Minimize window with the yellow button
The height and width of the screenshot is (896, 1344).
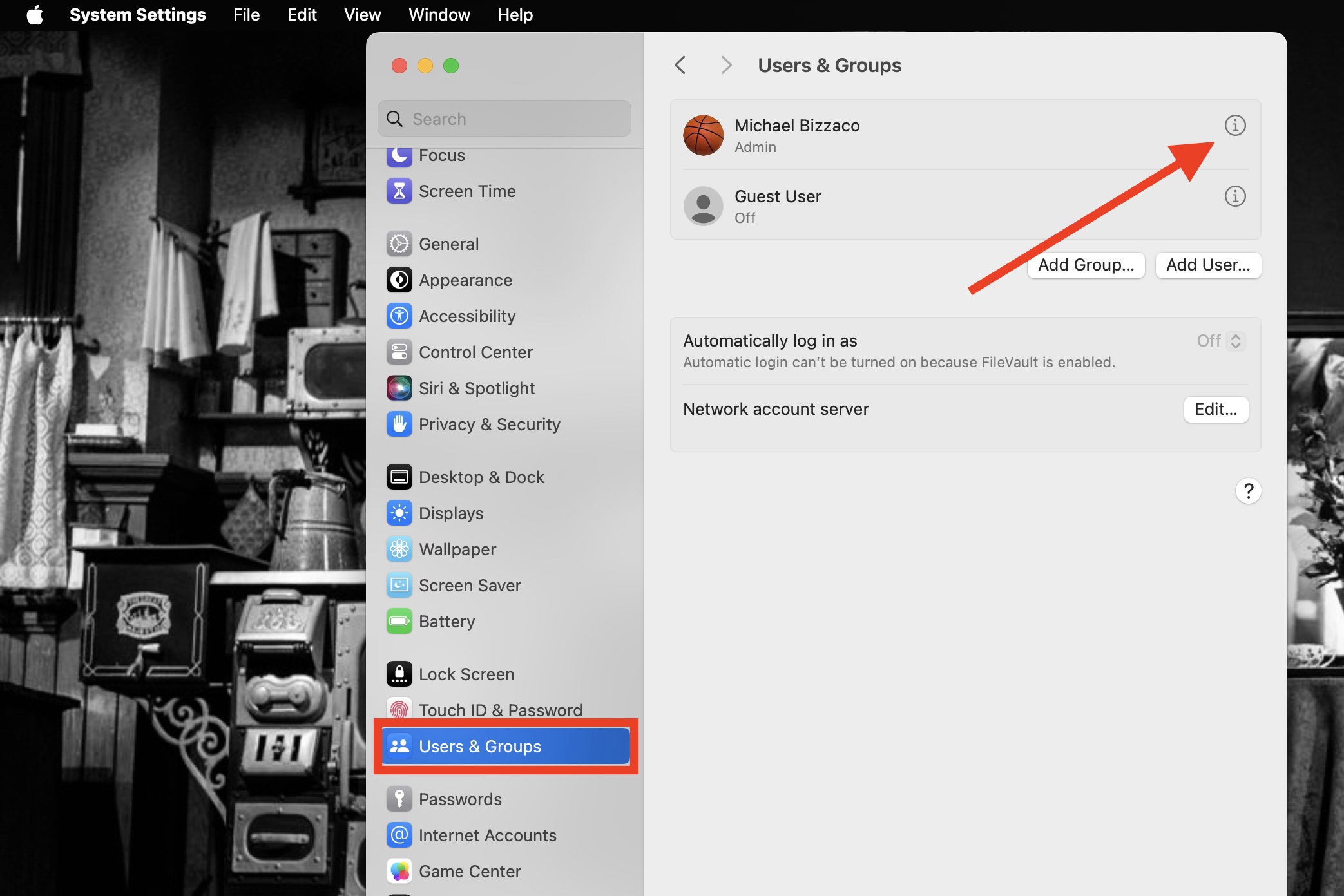(425, 66)
